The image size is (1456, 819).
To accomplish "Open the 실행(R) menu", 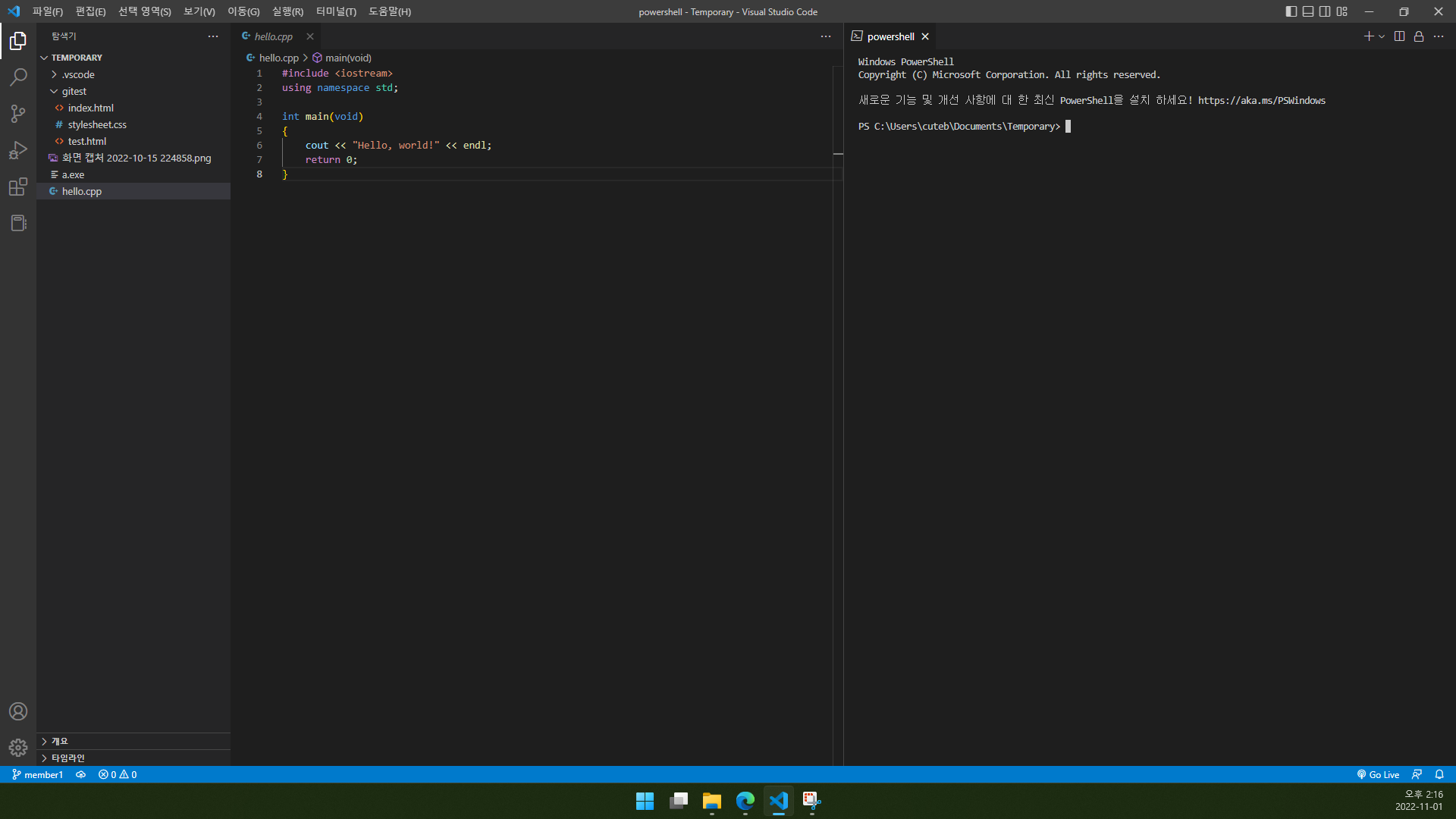I will point(287,11).
